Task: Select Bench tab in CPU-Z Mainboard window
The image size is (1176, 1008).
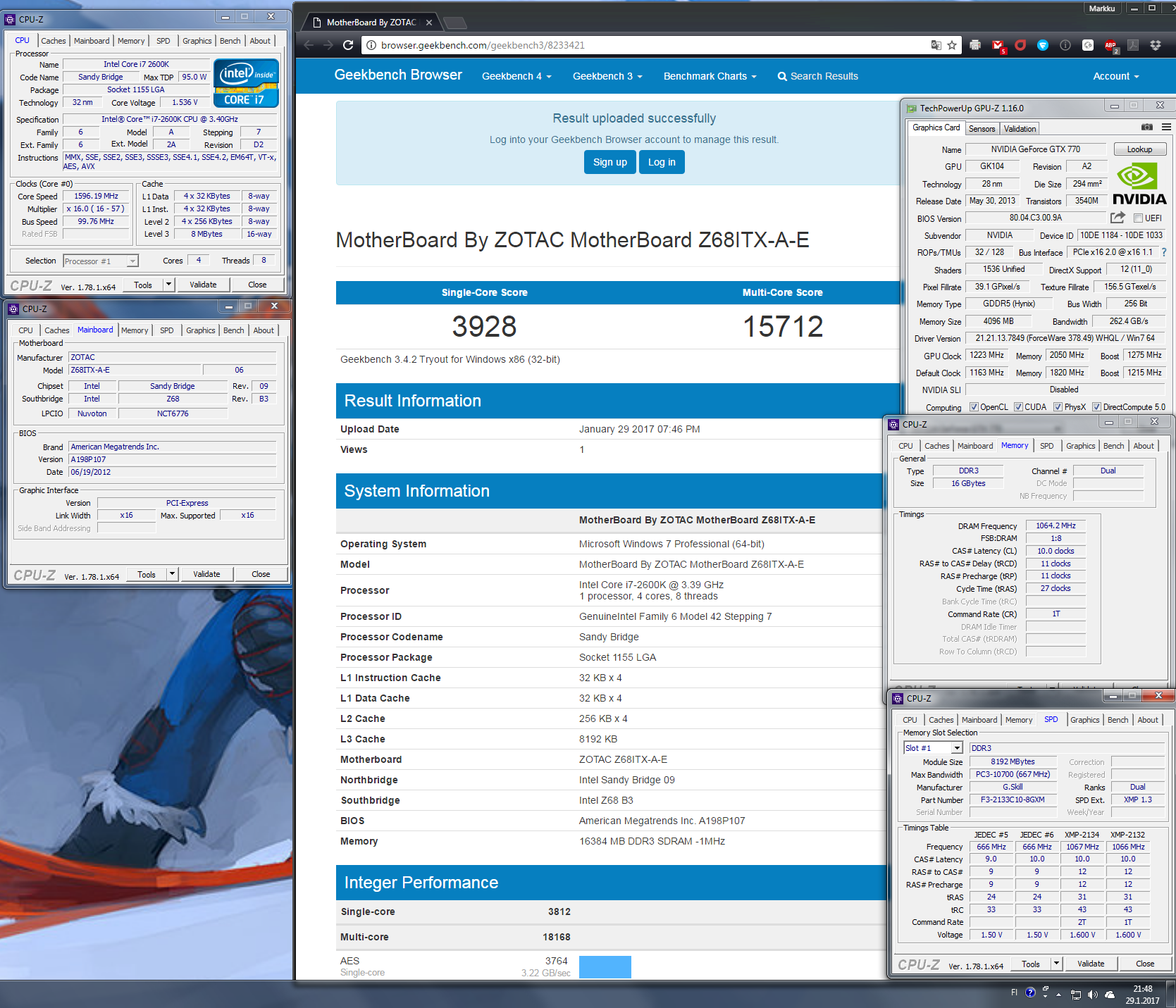Action: point(234,330)
